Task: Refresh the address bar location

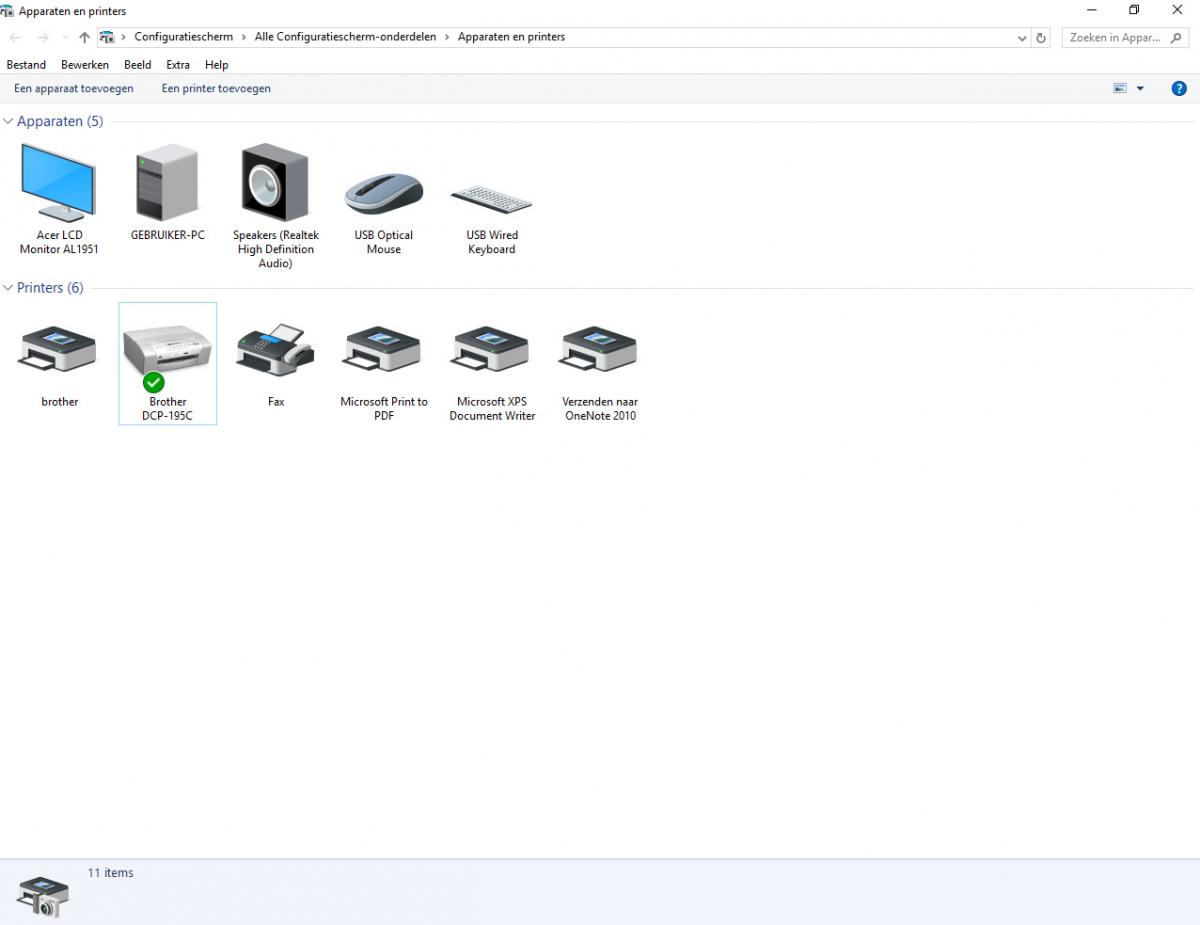Action: tap(1041, 37)
